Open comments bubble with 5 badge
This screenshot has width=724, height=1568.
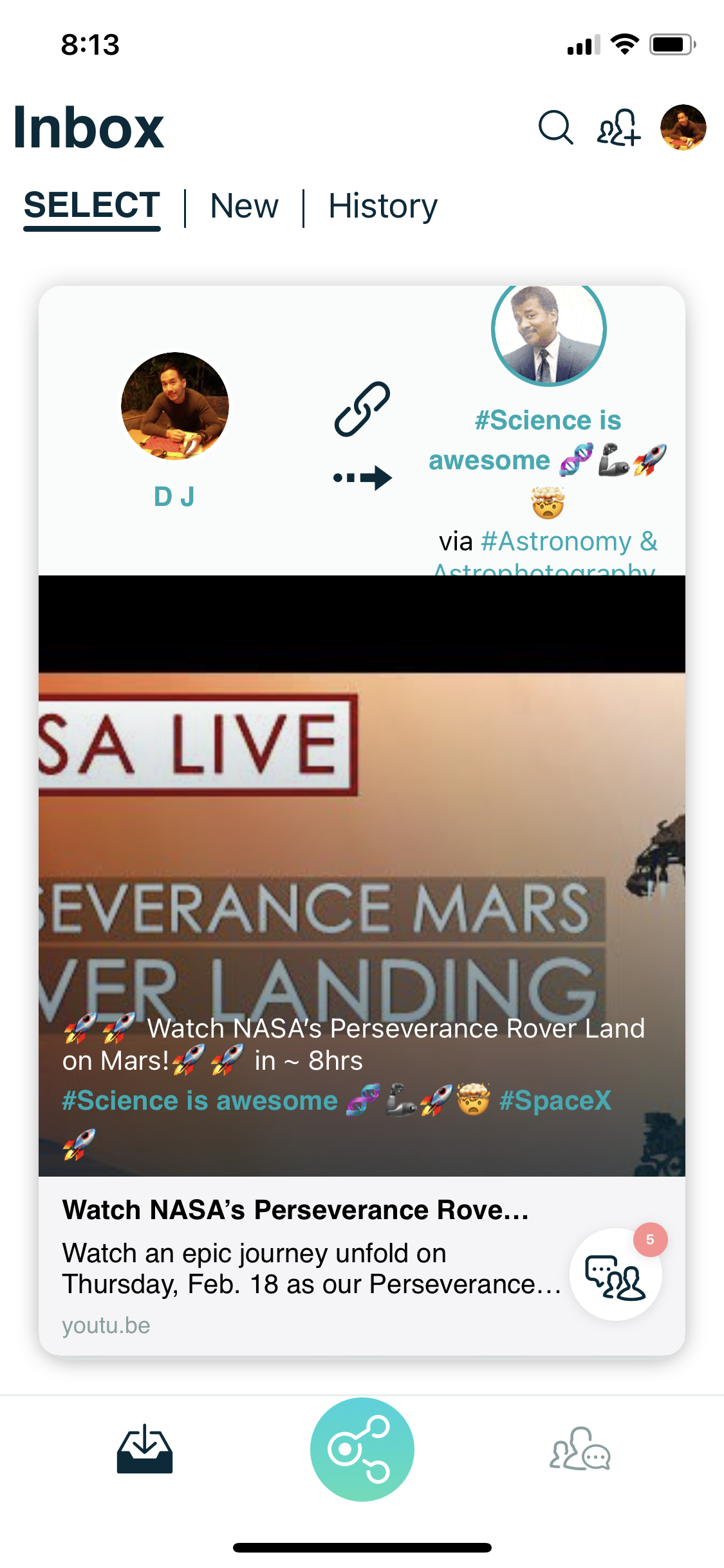point(616,1274)
